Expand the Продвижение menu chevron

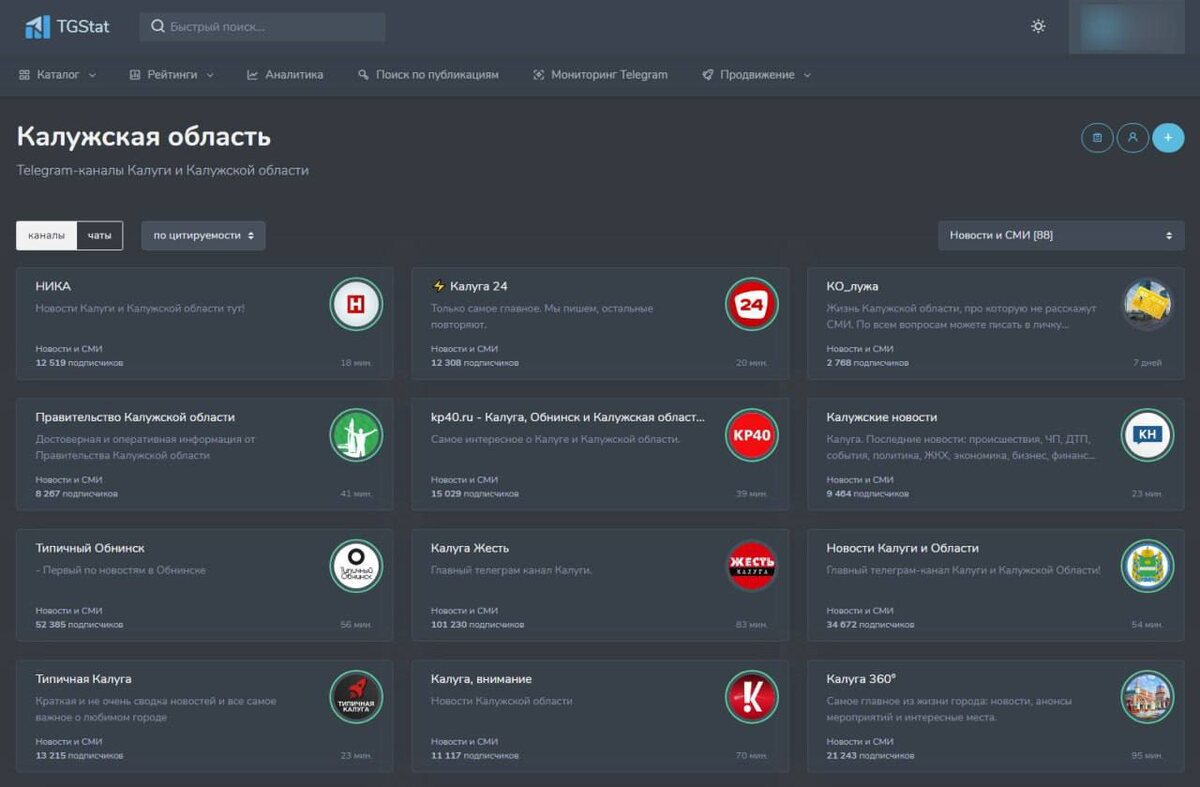[x=807, y=75]
